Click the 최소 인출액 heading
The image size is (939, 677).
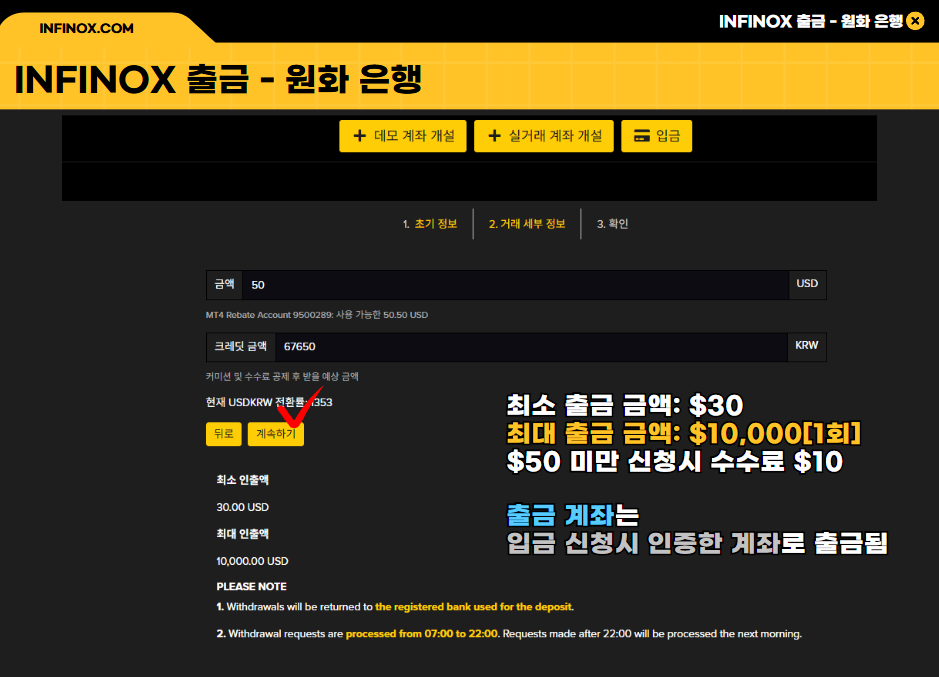pyautogui.click(x=243, y=480)
